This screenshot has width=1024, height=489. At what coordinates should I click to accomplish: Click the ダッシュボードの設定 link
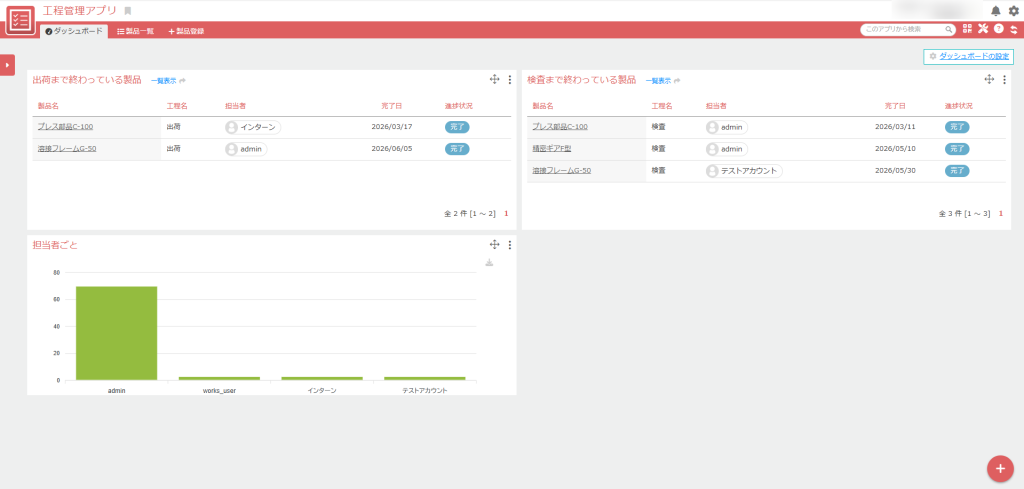click(x=968, y=57)
